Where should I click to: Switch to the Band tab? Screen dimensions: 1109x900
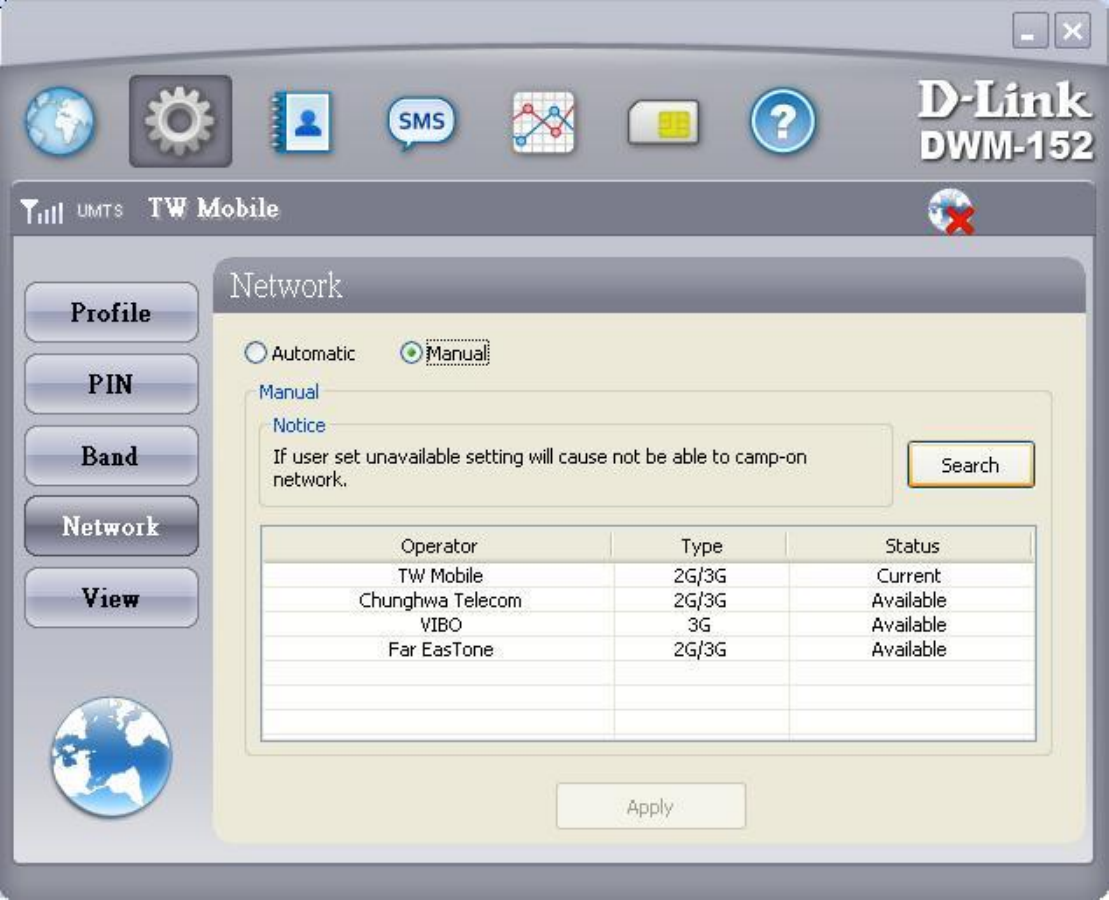click(x=111, y=456)
